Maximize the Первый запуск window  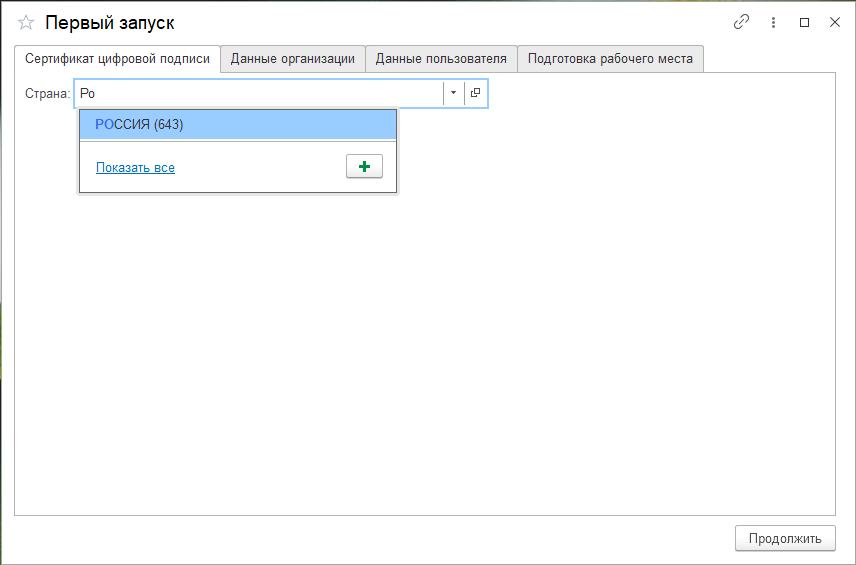(804, 22)
